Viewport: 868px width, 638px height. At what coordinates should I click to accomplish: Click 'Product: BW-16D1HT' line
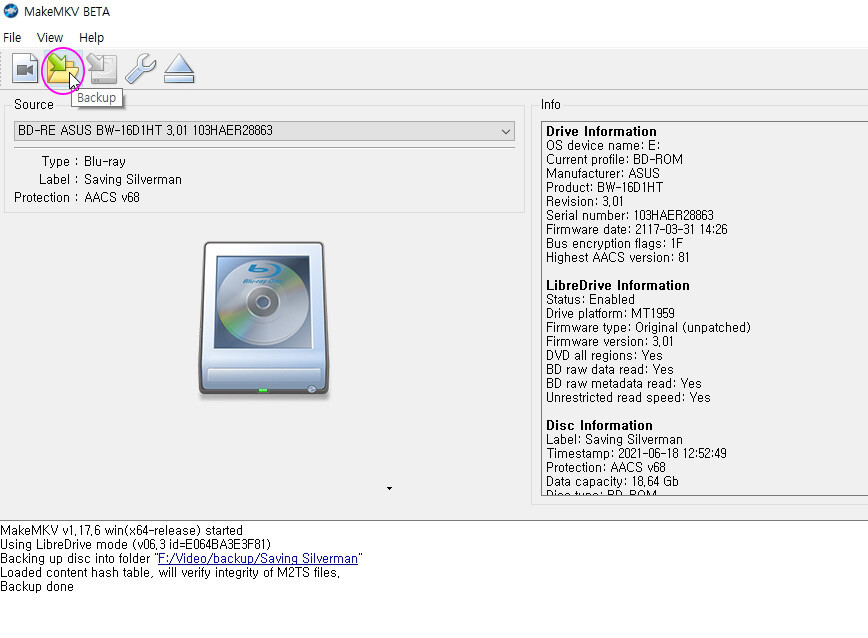pos(604,188)
